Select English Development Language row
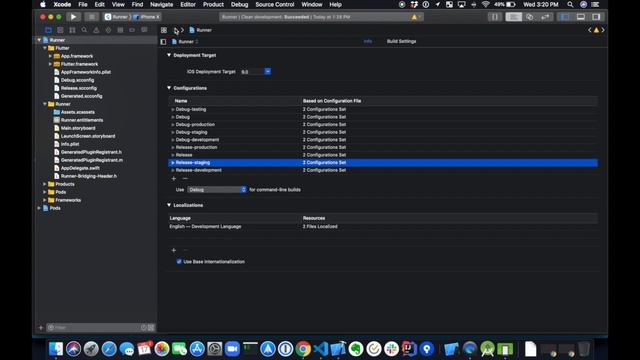This screenshot has width=640, height=360. point(383,227)
